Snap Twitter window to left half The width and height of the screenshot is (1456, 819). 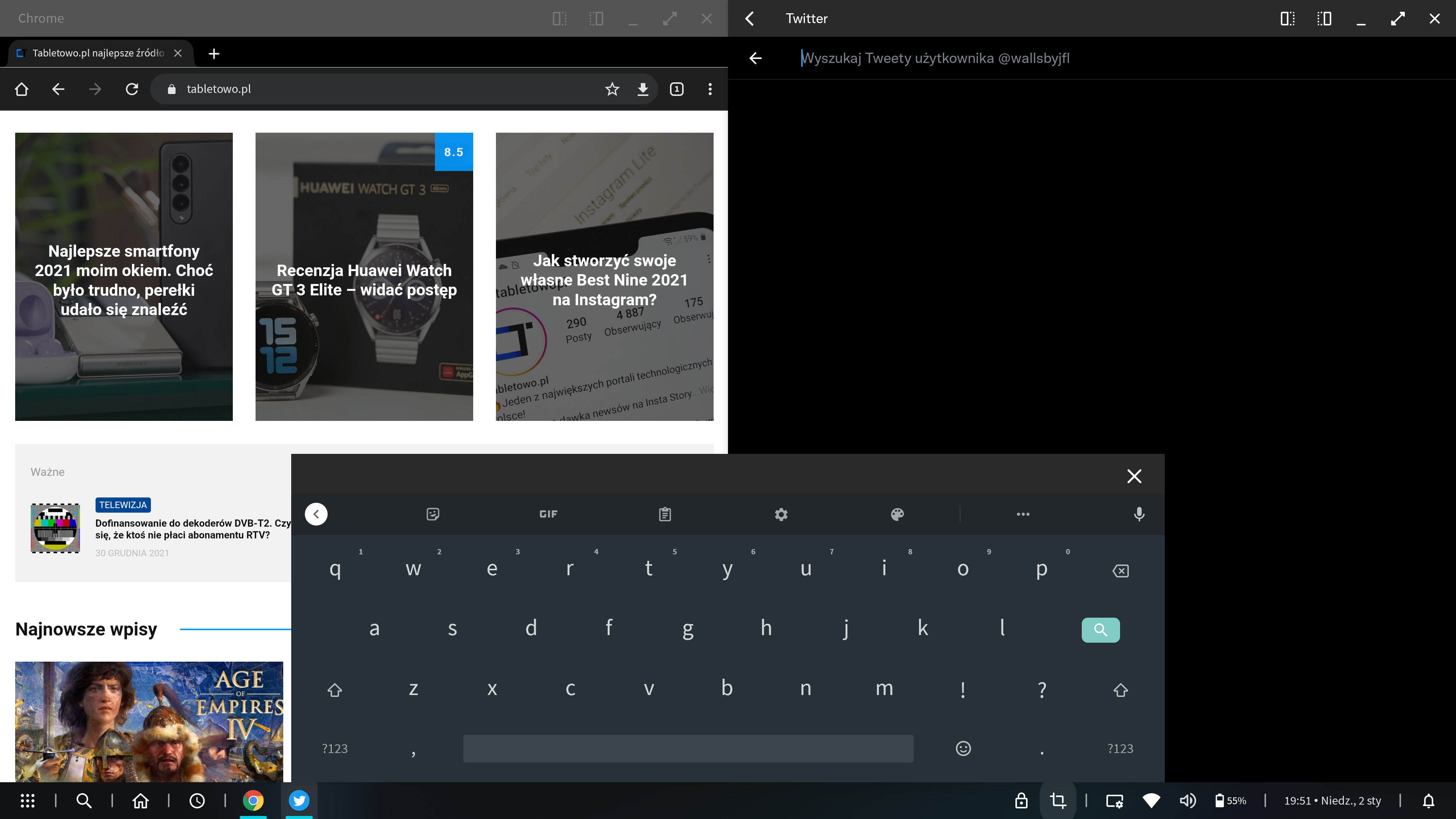coord(1288,19)
